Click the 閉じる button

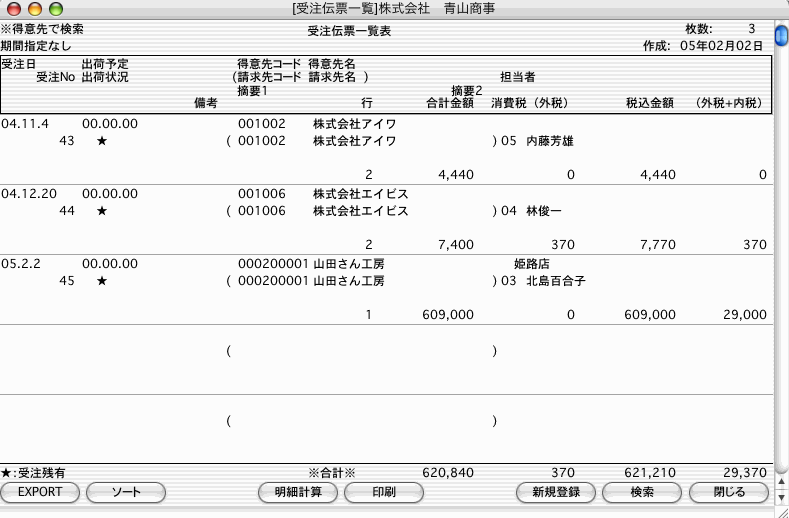tap(729, 492)
